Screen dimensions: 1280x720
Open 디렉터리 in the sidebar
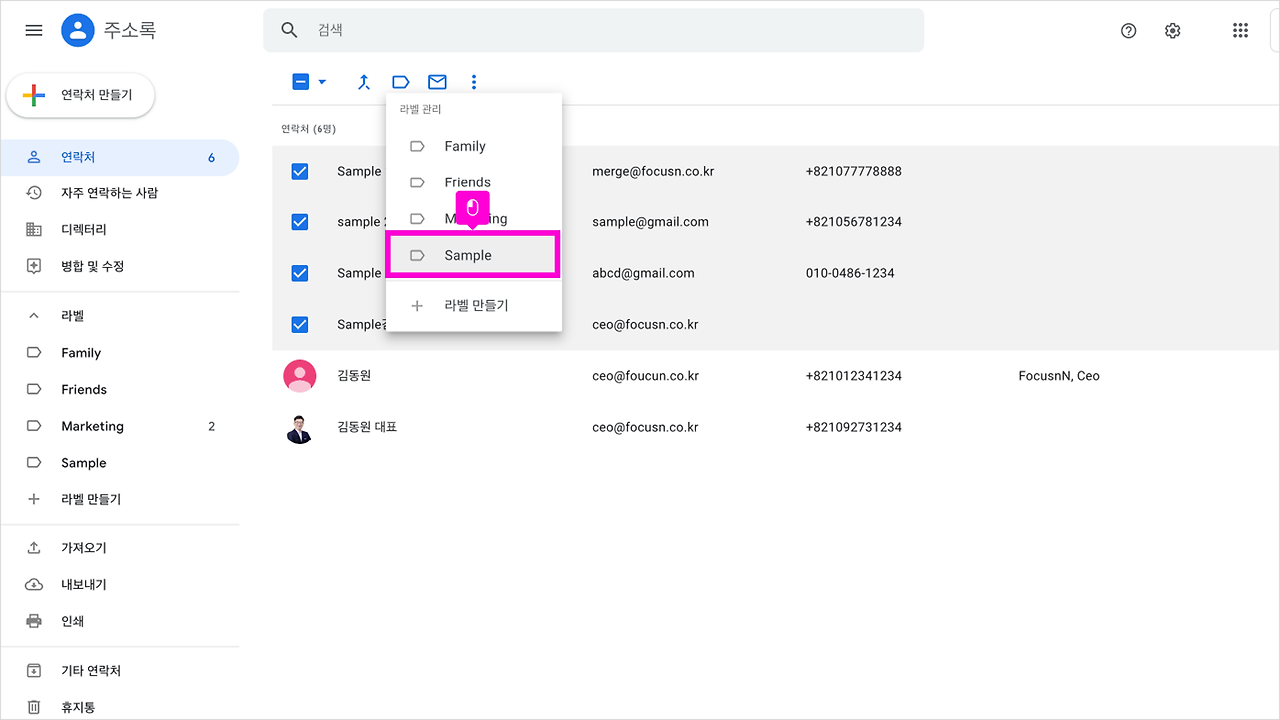coord(120,229)
